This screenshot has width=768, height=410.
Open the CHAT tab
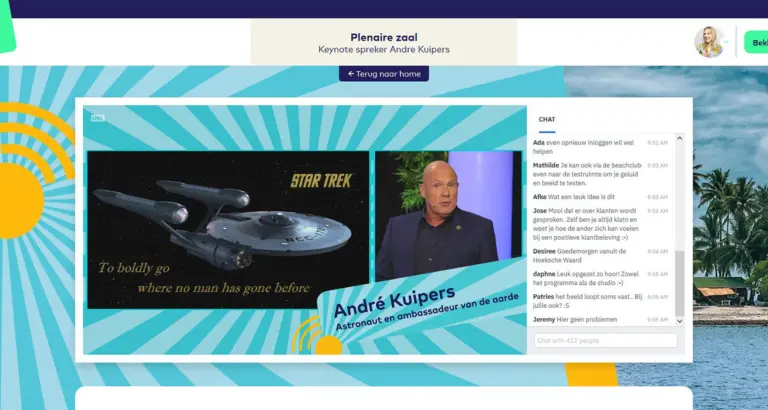[x=547, y=120]
